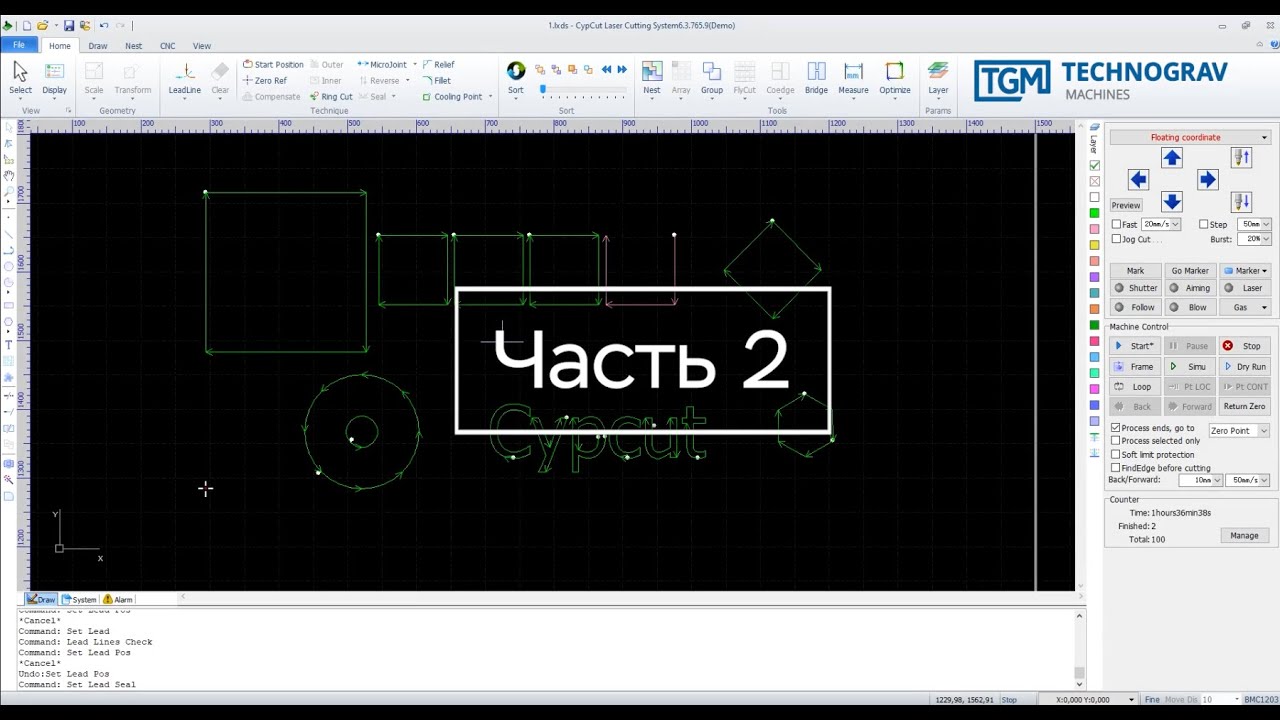Image resolution: width=1280 pixels, height=720 pixels.
Task: Switch to the Draw ribbon tab
Action: (x=98, y=46)
